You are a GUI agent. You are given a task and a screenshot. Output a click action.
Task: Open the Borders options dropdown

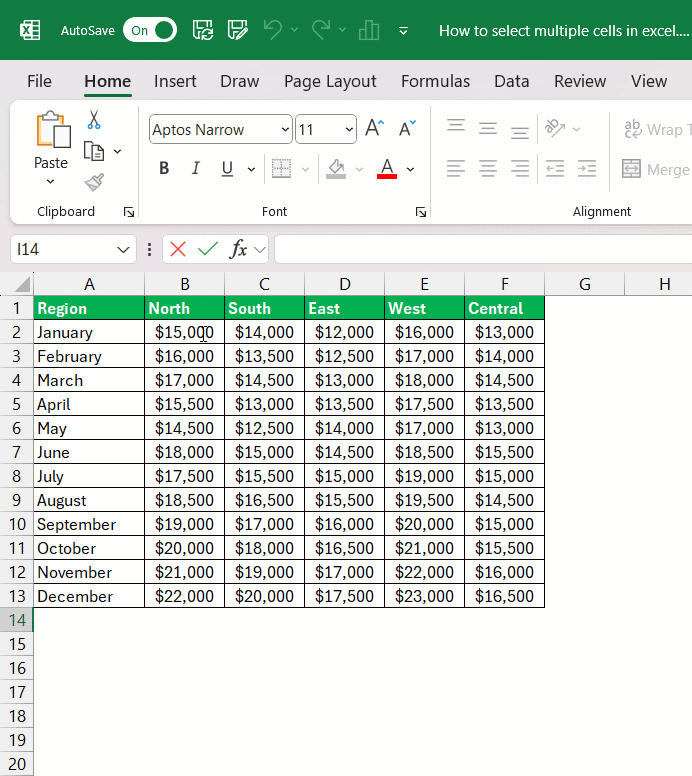tap(305, 170)
